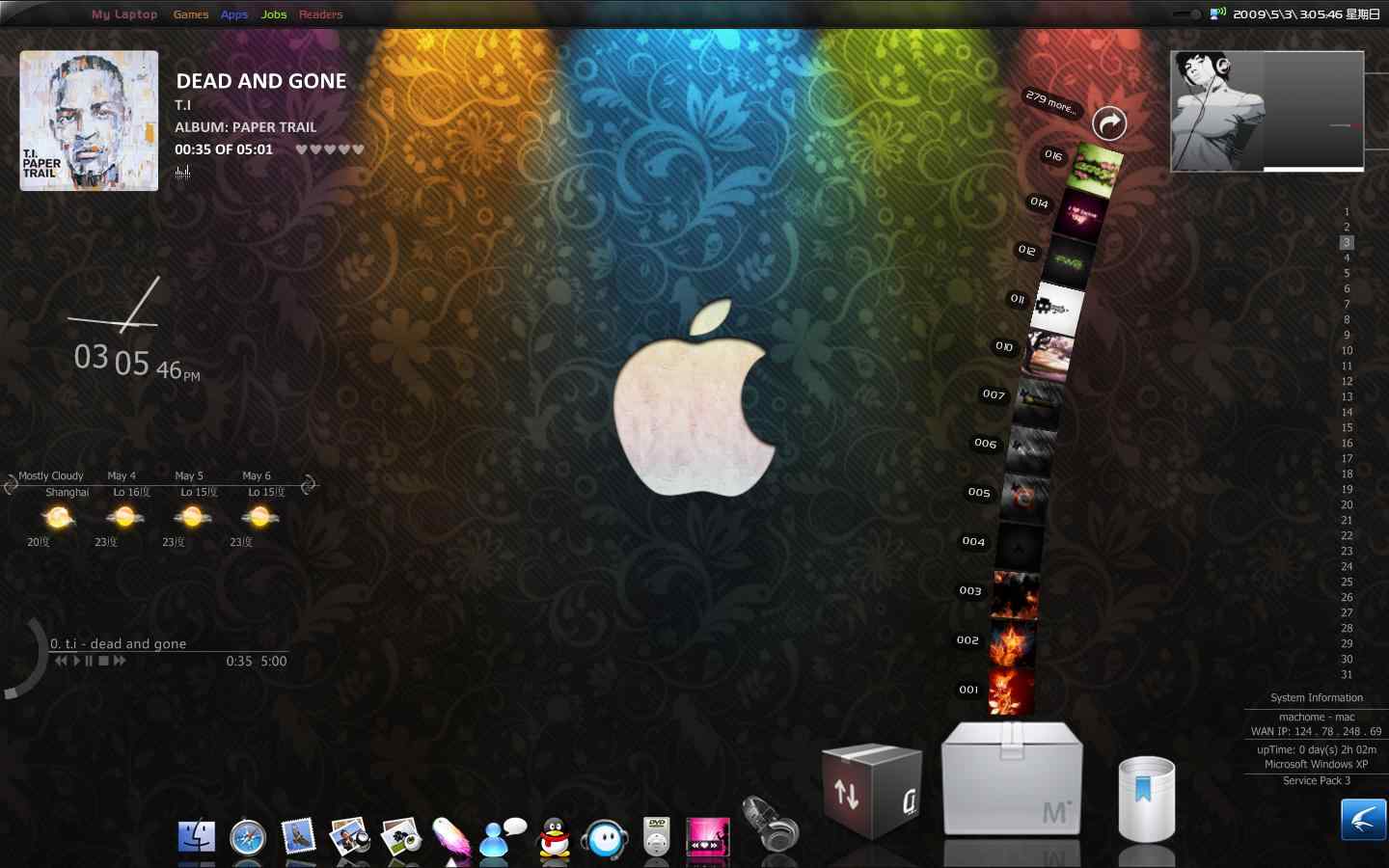The width and height of the screenshot is (1389, 868).
Task: Set the five-heart track rating
Action: (330, 149)
